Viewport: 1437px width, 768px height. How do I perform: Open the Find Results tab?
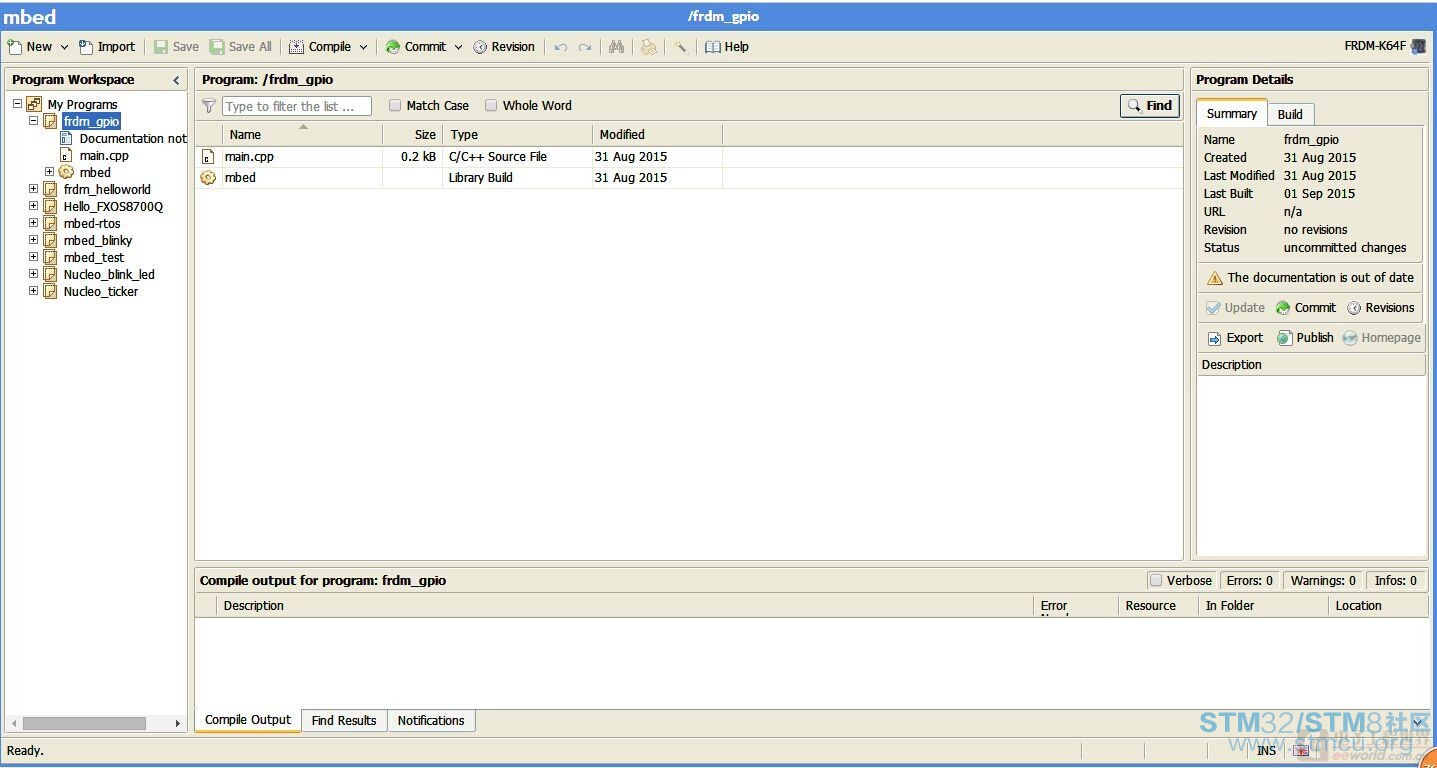point(344,721)
